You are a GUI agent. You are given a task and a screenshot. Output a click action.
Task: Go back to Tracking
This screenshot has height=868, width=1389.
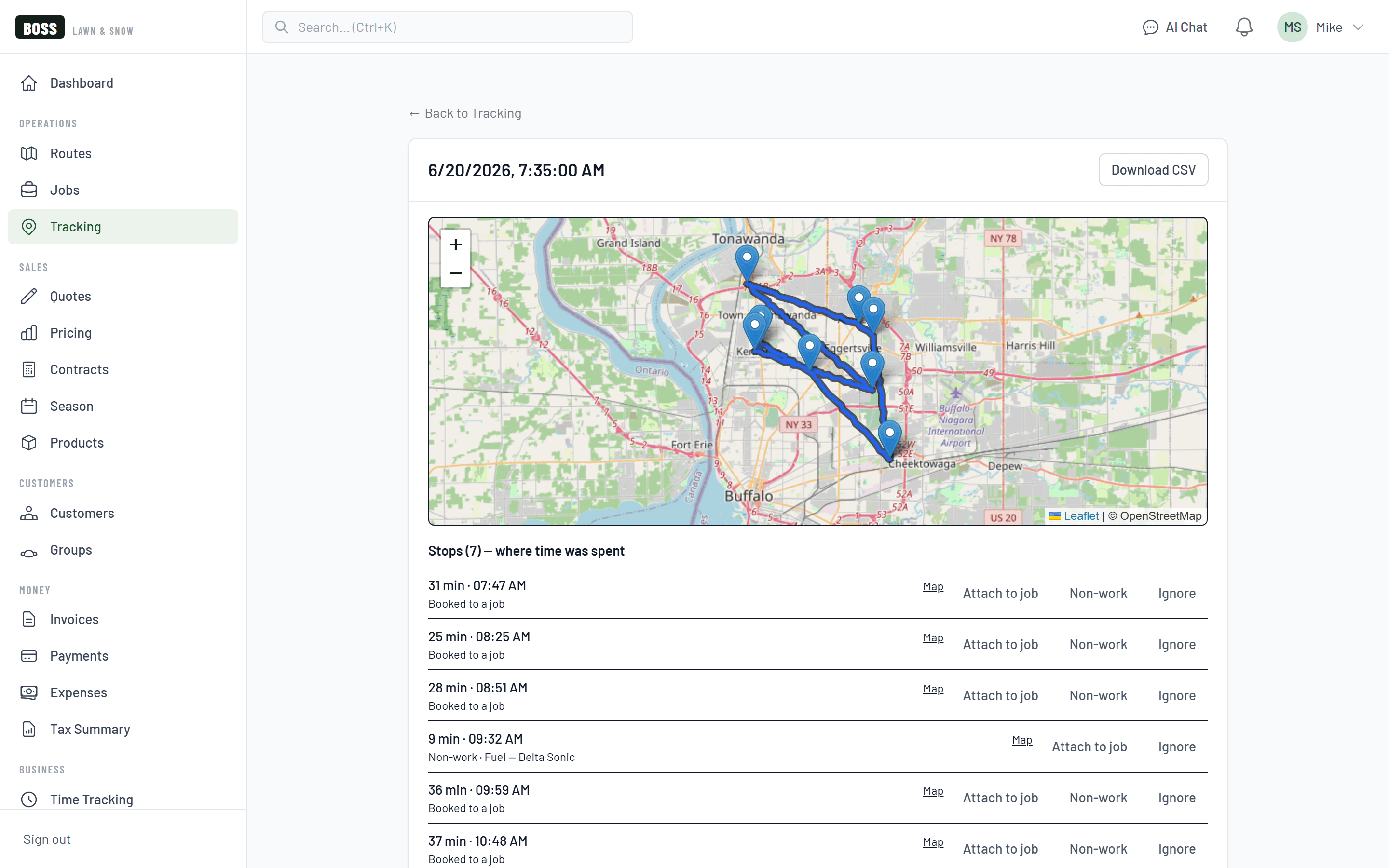click(x=465, y=114)
